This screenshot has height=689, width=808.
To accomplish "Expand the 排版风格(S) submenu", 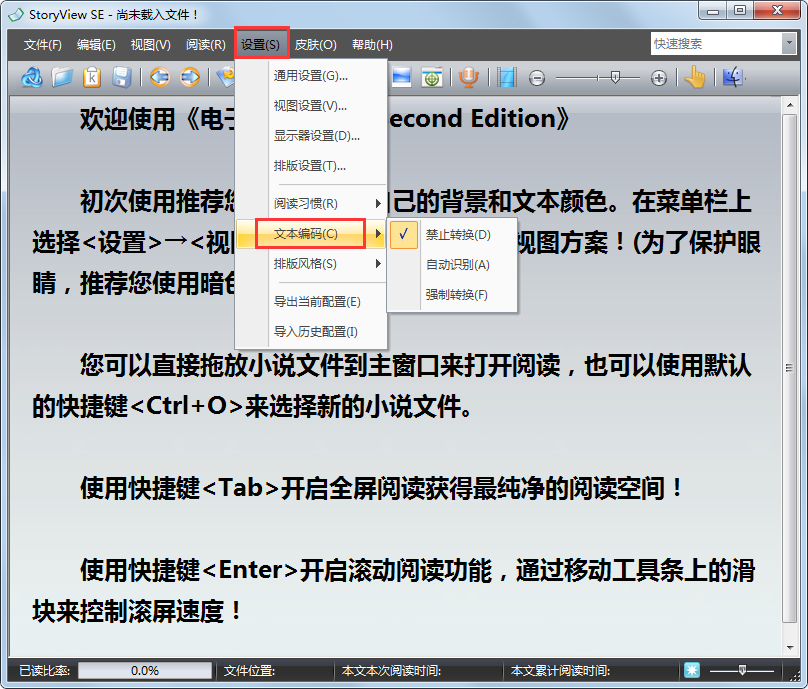I will point(290,265).
